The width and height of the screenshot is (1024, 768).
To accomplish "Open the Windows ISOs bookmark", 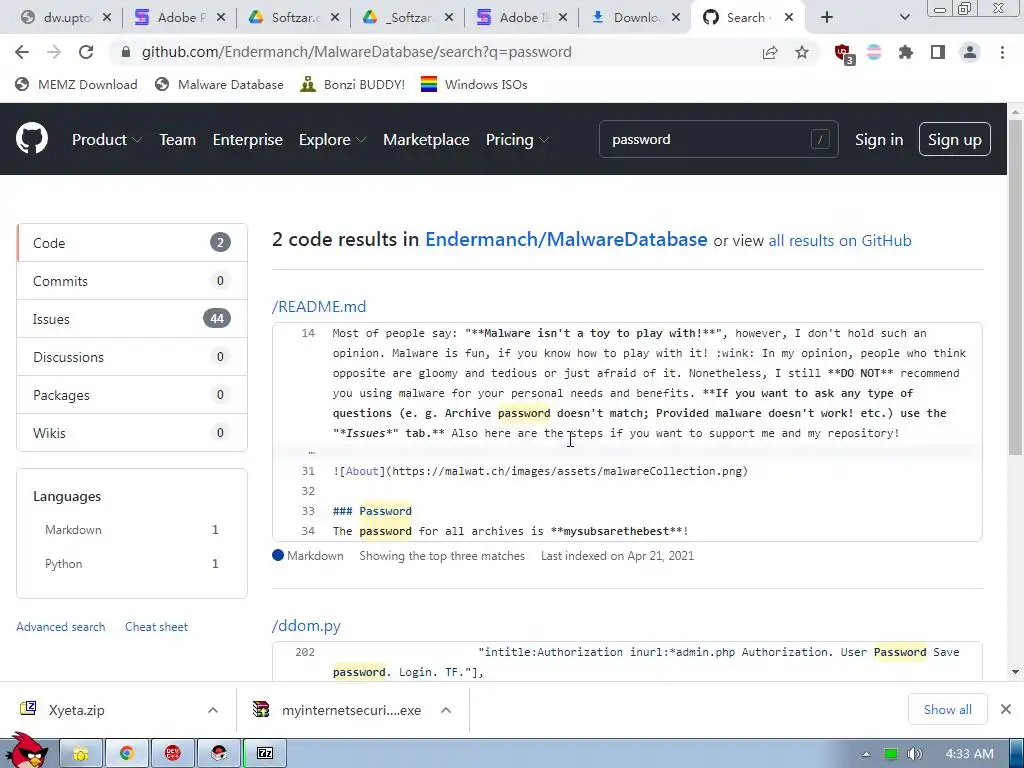I will click(x=474, y=84).
